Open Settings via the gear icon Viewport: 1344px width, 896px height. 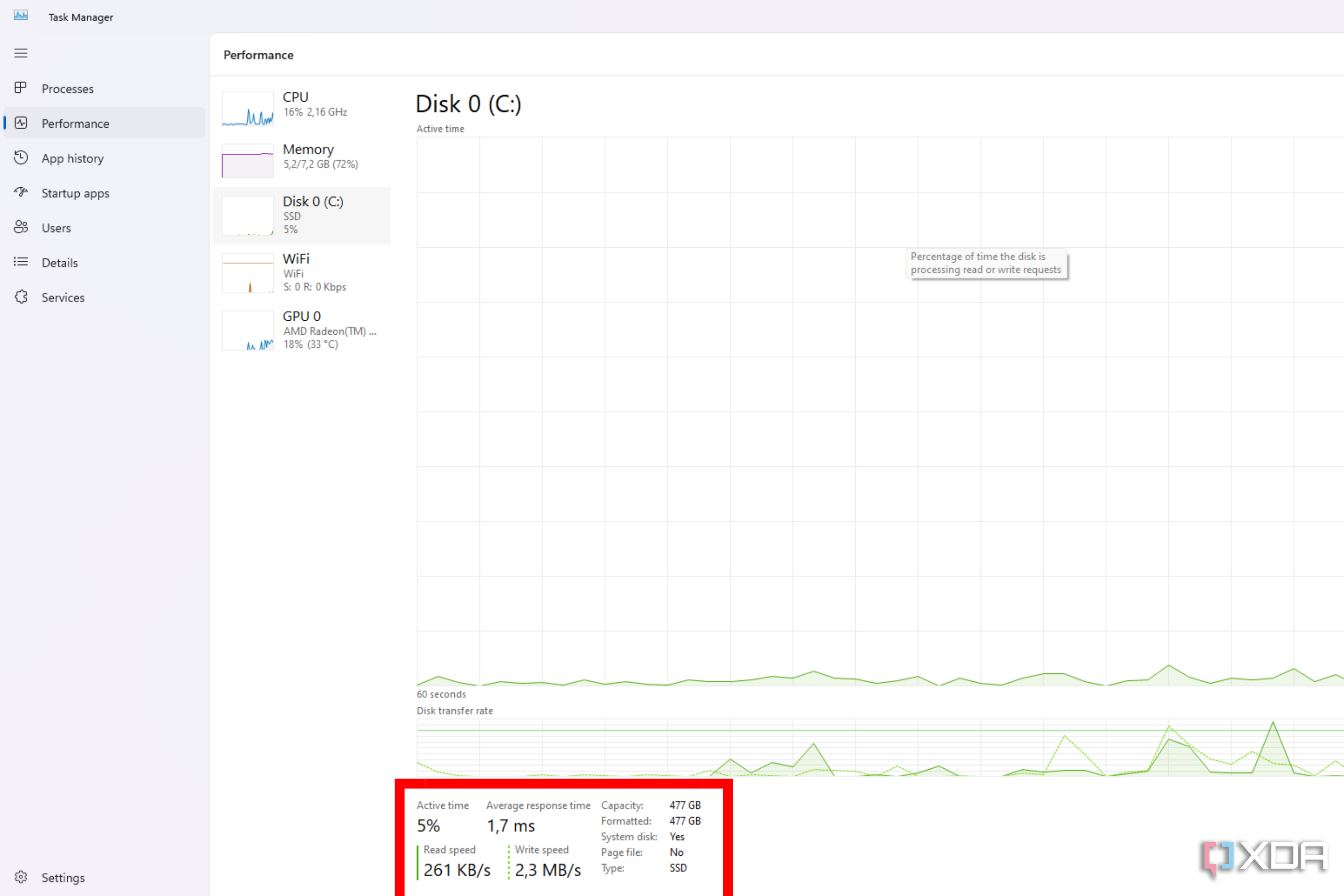[x=21, y=877]
